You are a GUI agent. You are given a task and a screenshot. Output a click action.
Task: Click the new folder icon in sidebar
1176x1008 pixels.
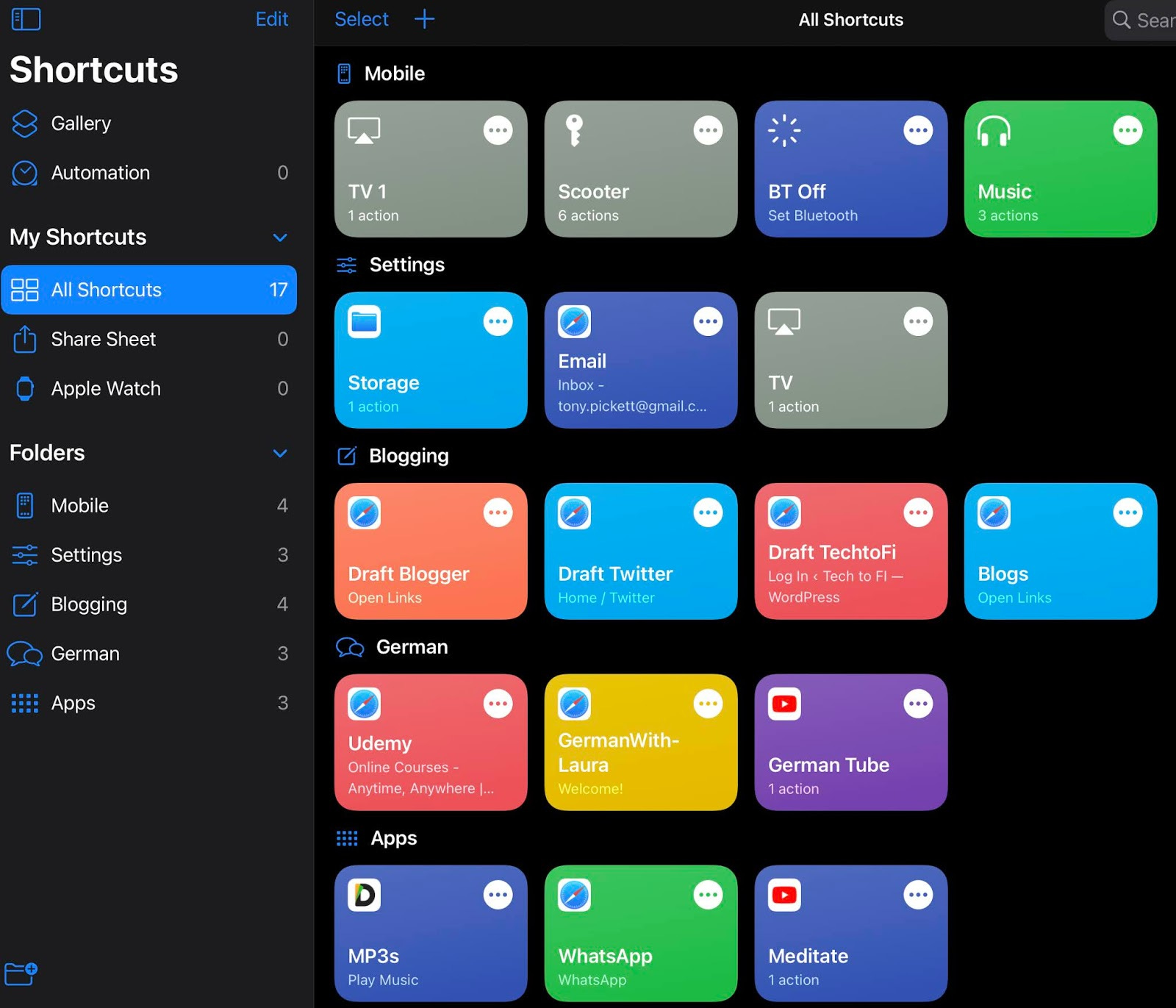(21, 974)
